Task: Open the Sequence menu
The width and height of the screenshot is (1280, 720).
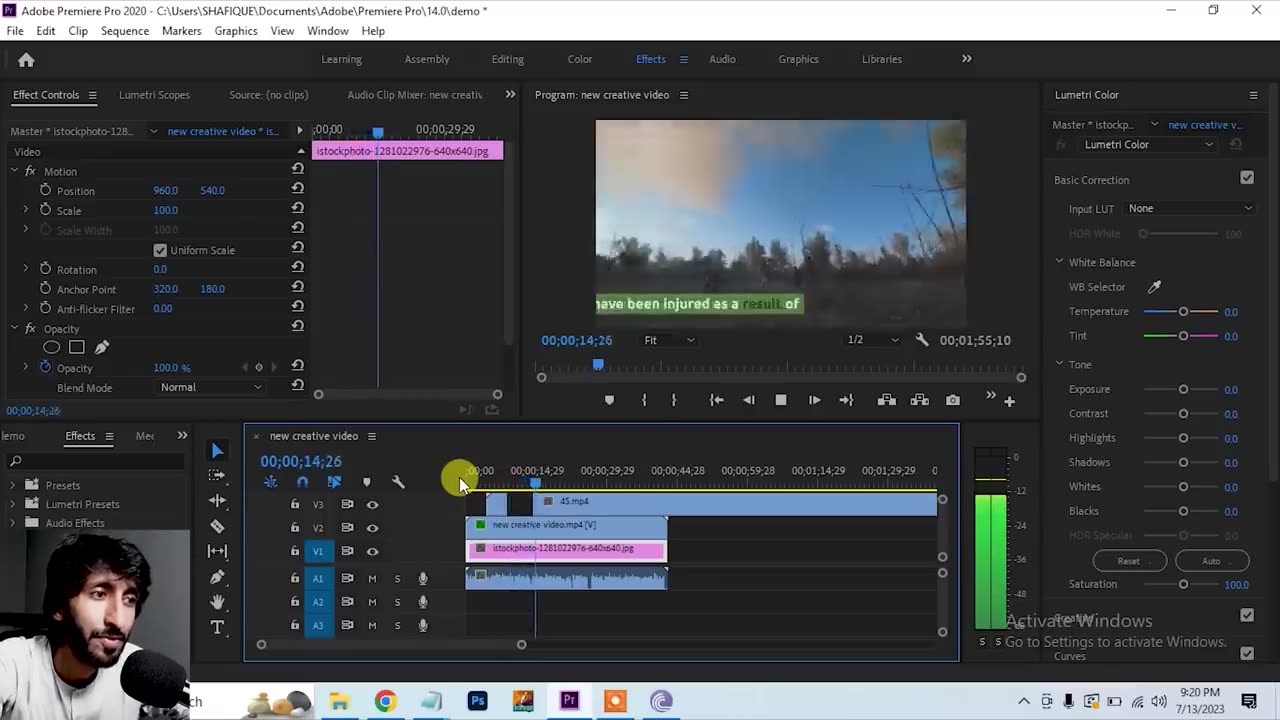Action: 125,31
